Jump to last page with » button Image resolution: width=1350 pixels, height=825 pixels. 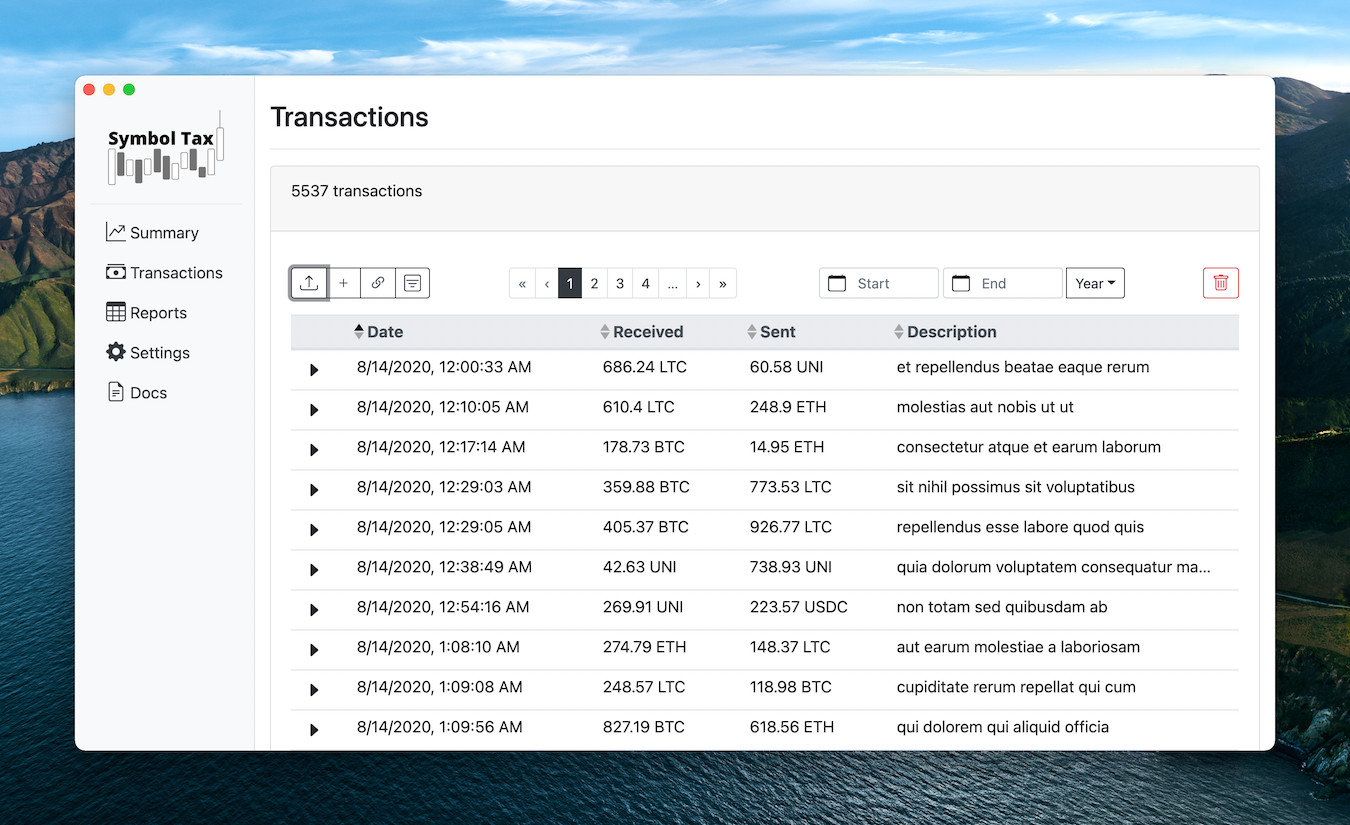click(723, 283)
